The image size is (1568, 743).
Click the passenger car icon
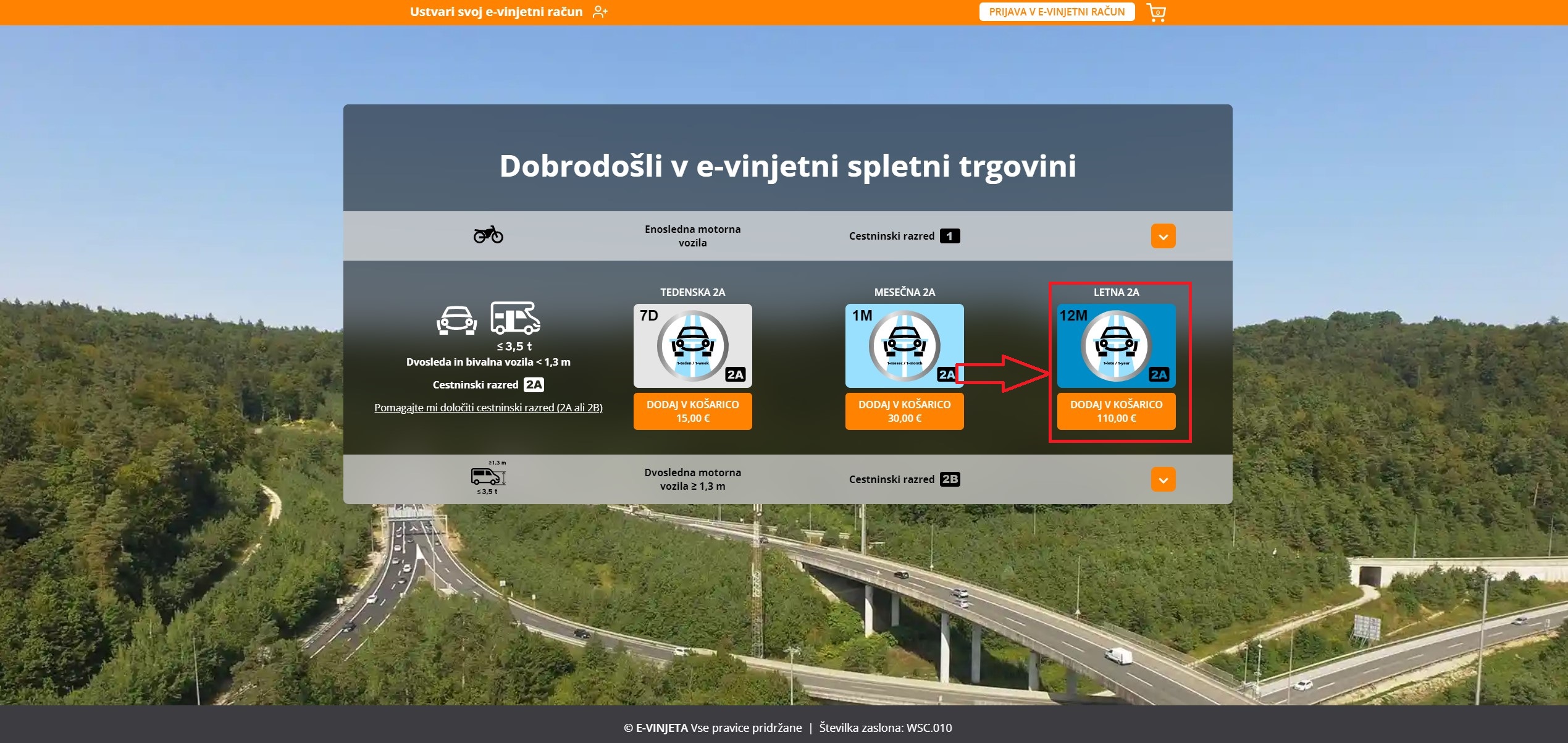[456, 320]
